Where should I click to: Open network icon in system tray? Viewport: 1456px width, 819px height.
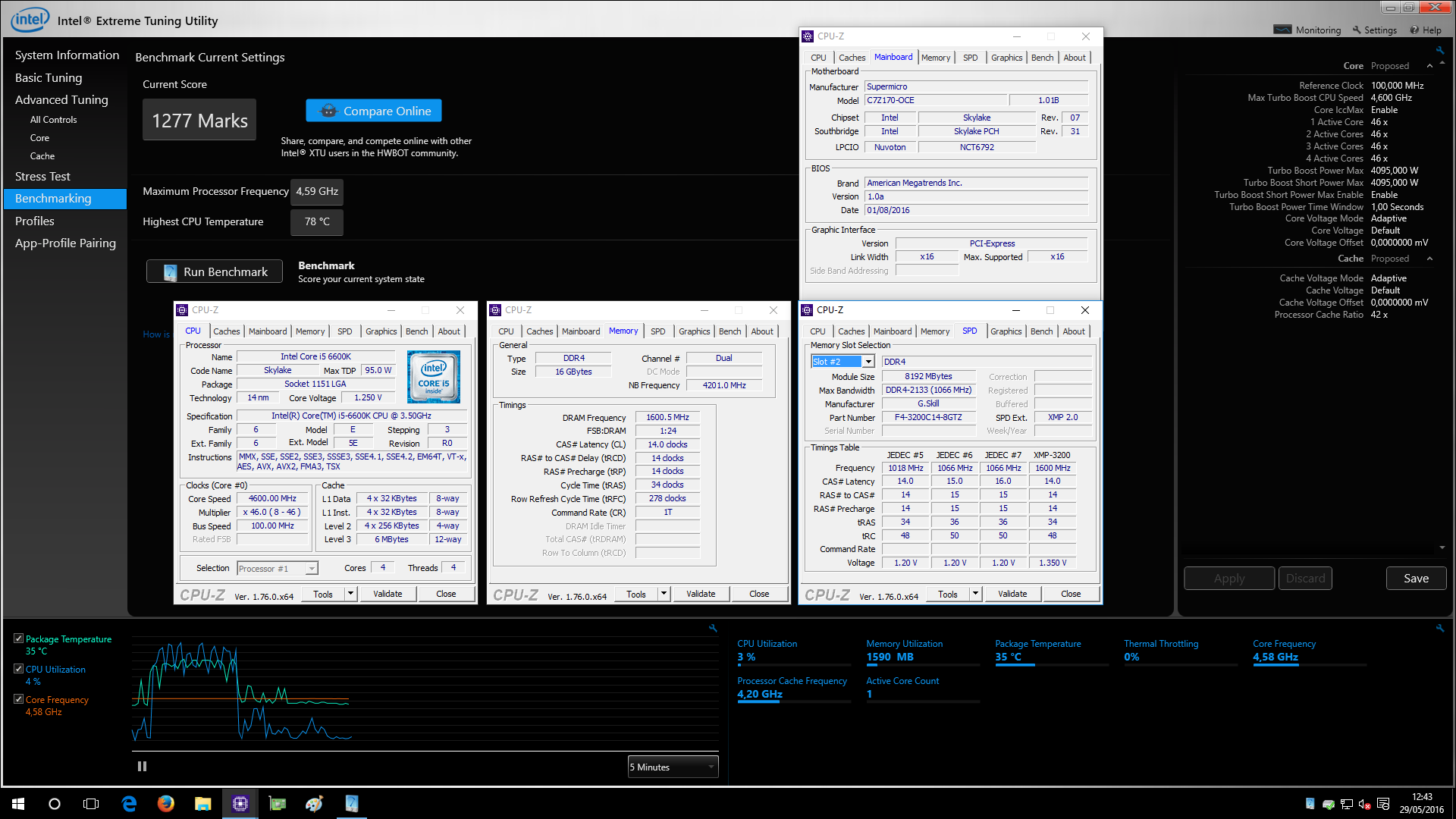tap(1347, 804)
